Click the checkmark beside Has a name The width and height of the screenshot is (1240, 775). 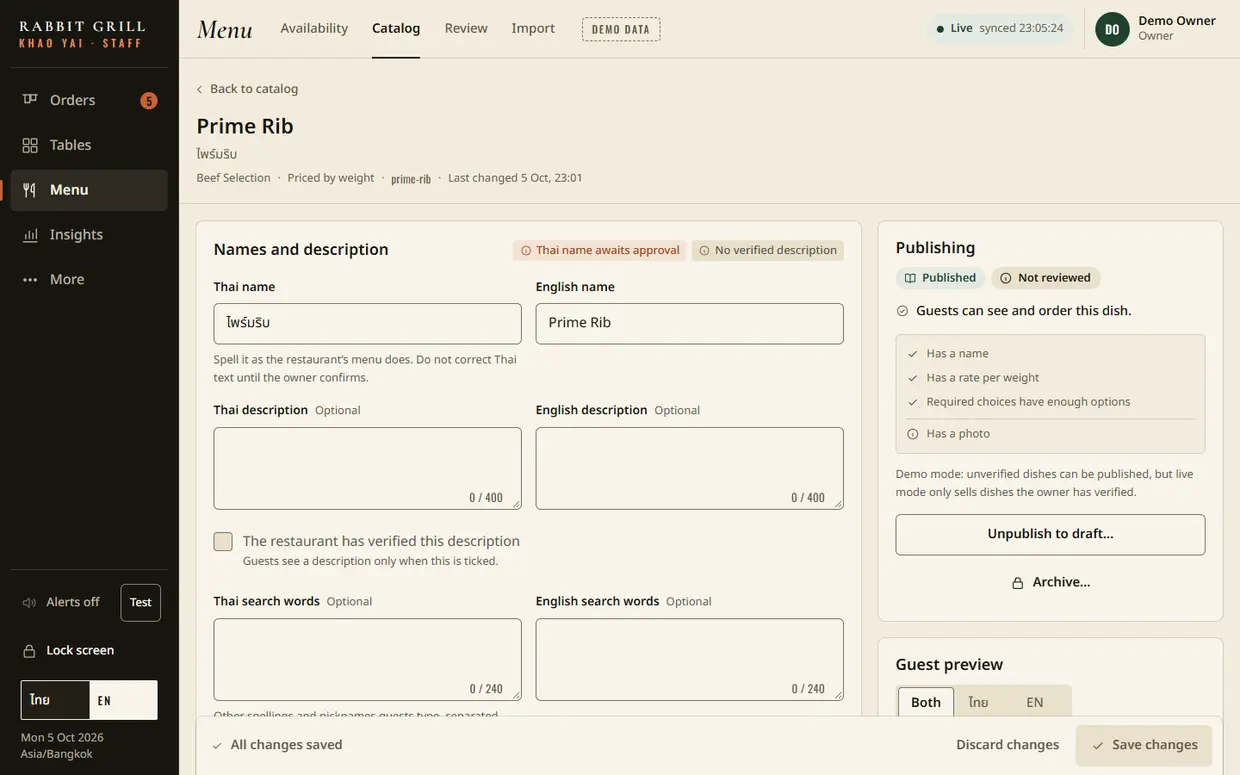pos(912,354)
